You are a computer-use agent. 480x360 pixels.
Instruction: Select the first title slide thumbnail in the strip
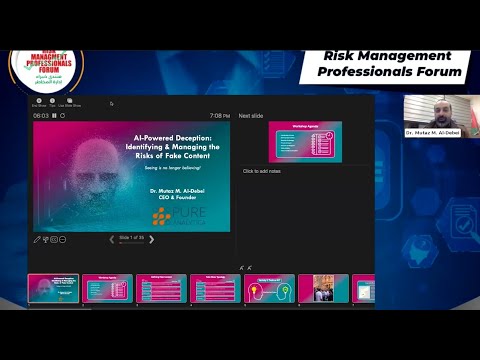coord(54,288)
